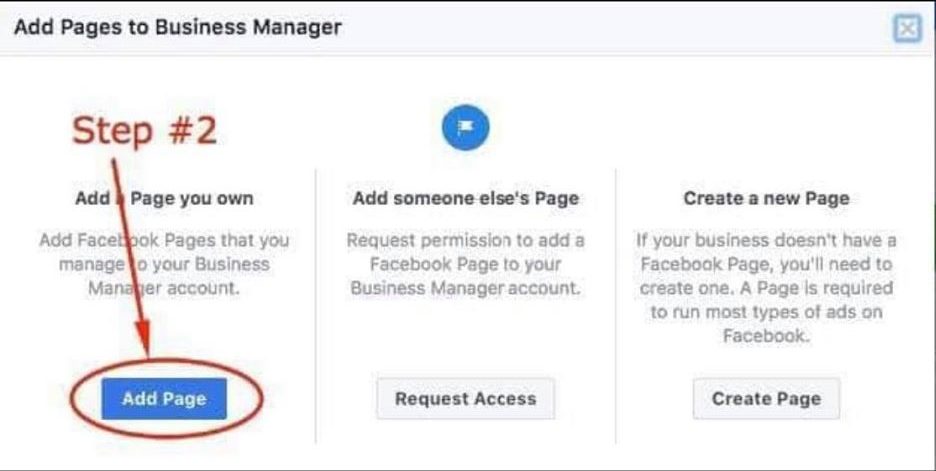This screenshot has width=936, height=471.
Task: Click the divider between own and someone else's columns
Action: tap(316, 306)
